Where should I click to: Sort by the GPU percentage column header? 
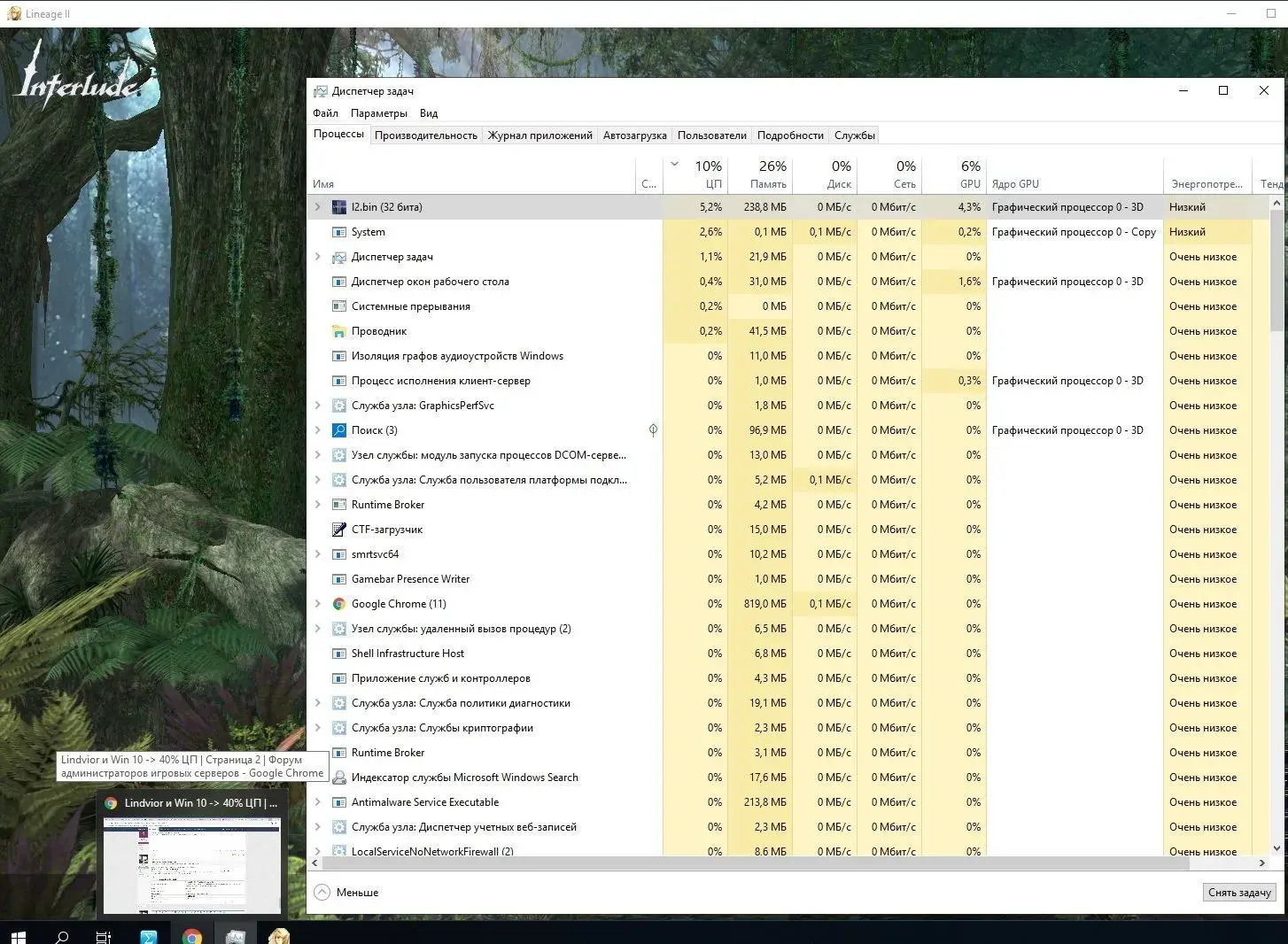954,175
